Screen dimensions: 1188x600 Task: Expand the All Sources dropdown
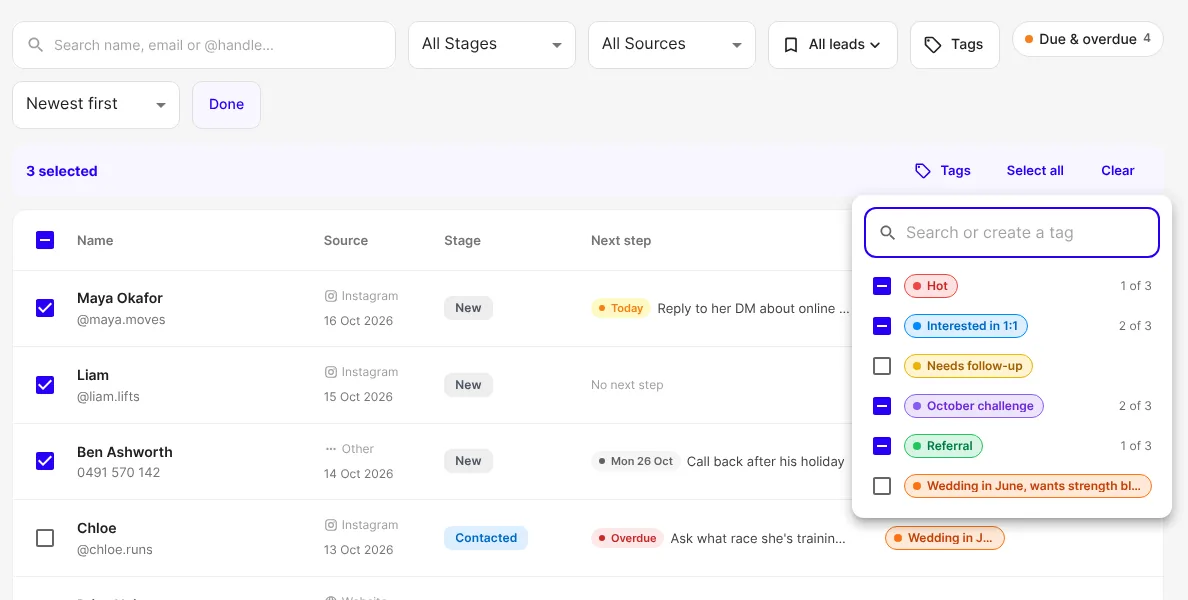[x=671, y=45]
